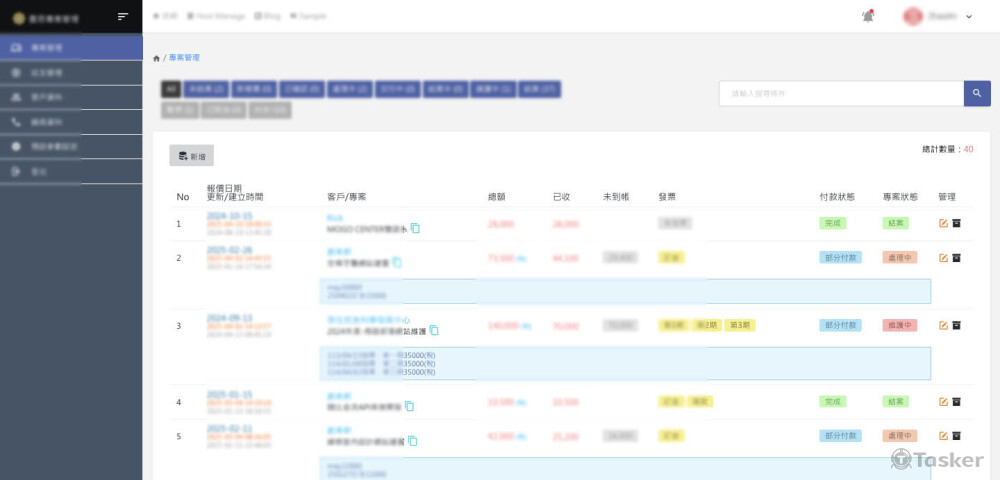Image resolution: width=1000 pixels, height=480 pixels.
Task: Edit row 1 with pencil icon
Action: 943,223
